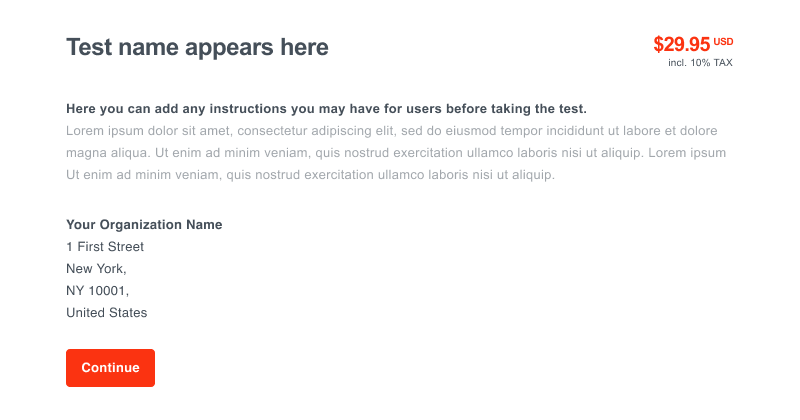Click the 'NY 10001,' postal code line
The height and width of the screenshot is (420, 800).
(x=98, y=291)
